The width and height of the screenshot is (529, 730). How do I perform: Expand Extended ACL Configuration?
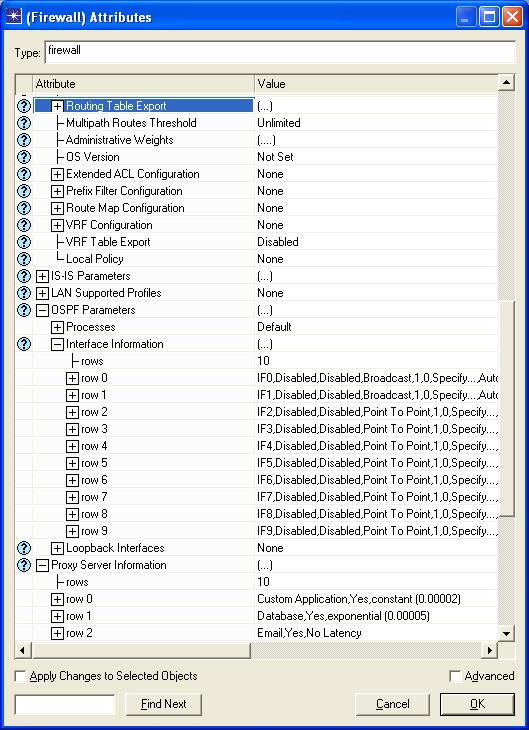point(57,175)
